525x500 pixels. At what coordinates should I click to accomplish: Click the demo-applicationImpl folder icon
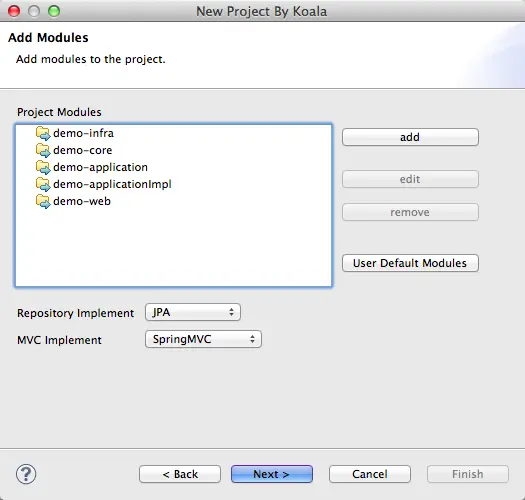[43, 184]
